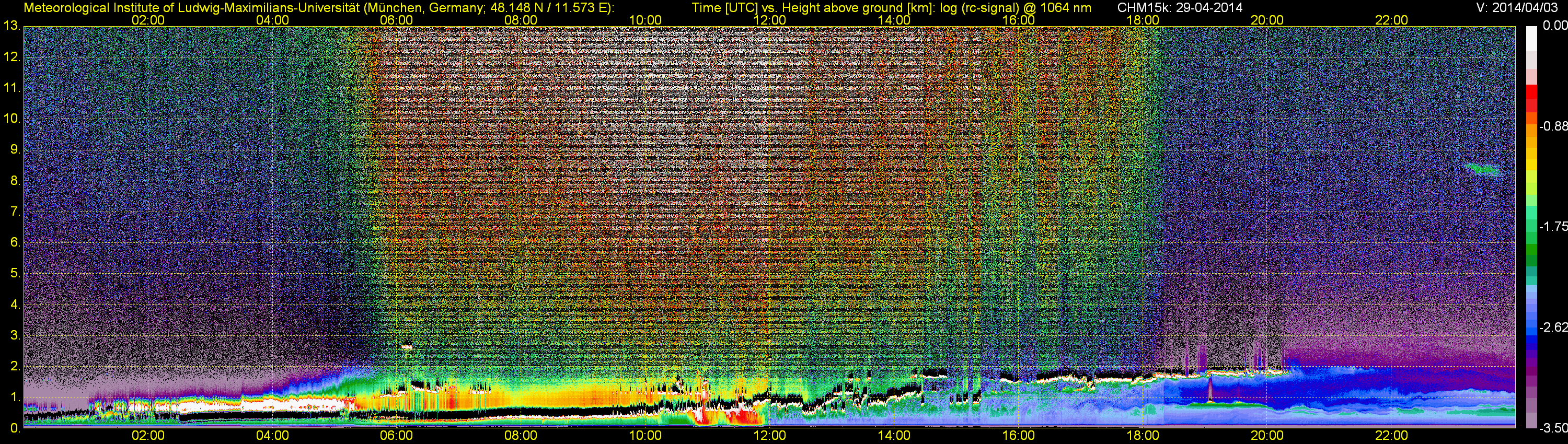Click the 12 km height axis label
Screen dimensions: 1568x444
(11, 57)
